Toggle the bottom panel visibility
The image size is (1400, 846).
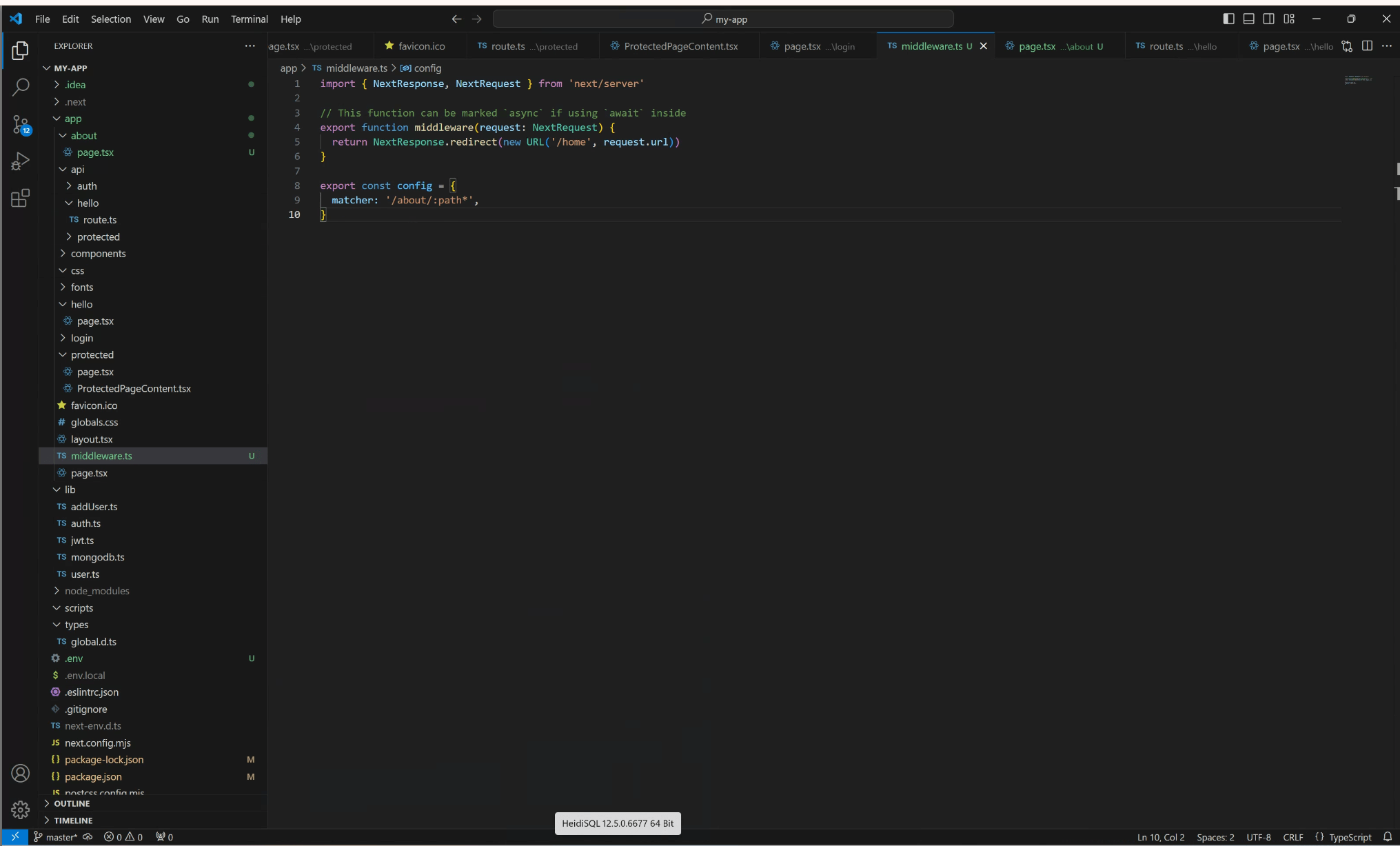point(1248,19)
